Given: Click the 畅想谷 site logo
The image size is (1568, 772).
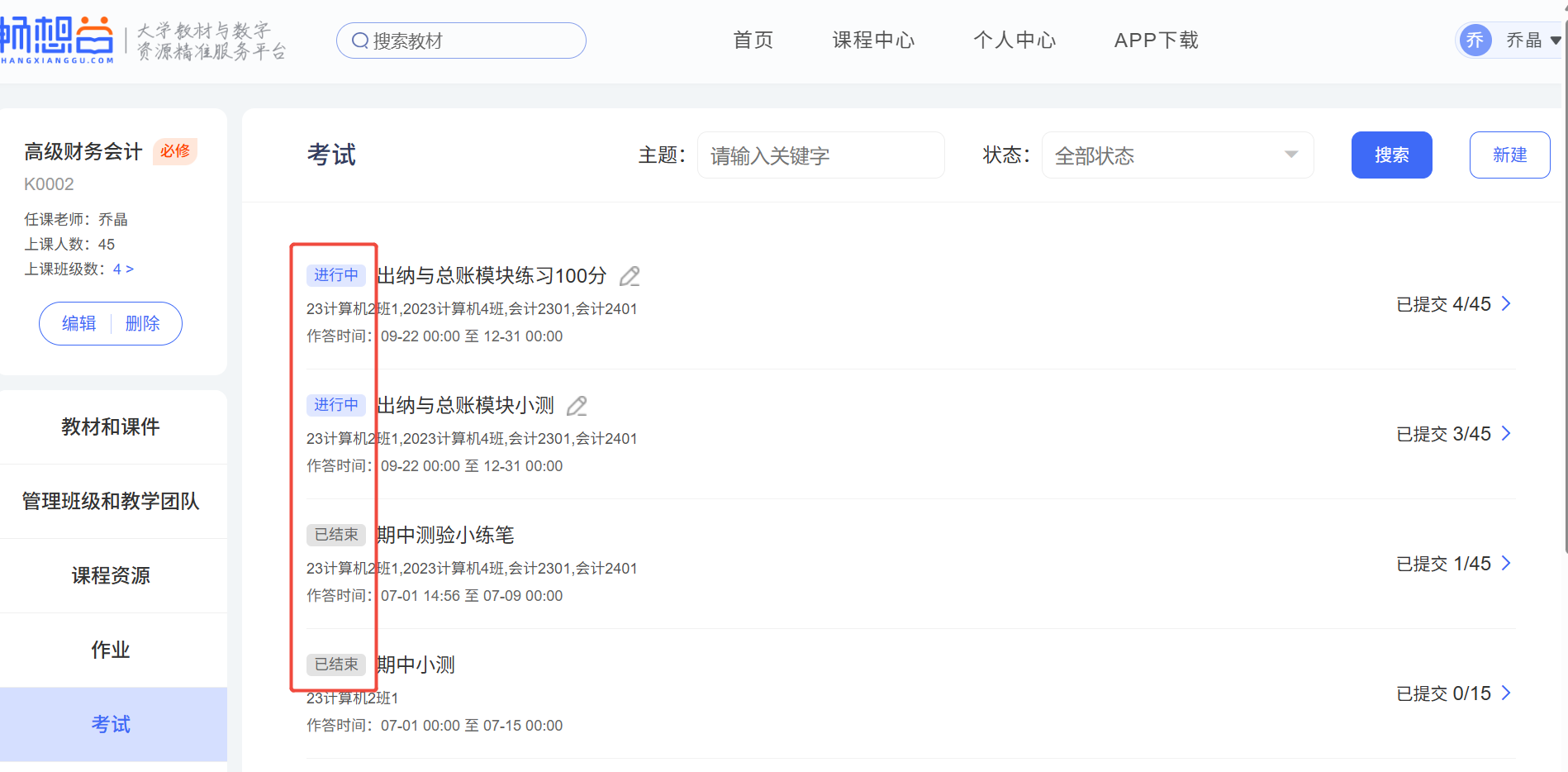Looking at the screenshot, I should click(56, 39).
